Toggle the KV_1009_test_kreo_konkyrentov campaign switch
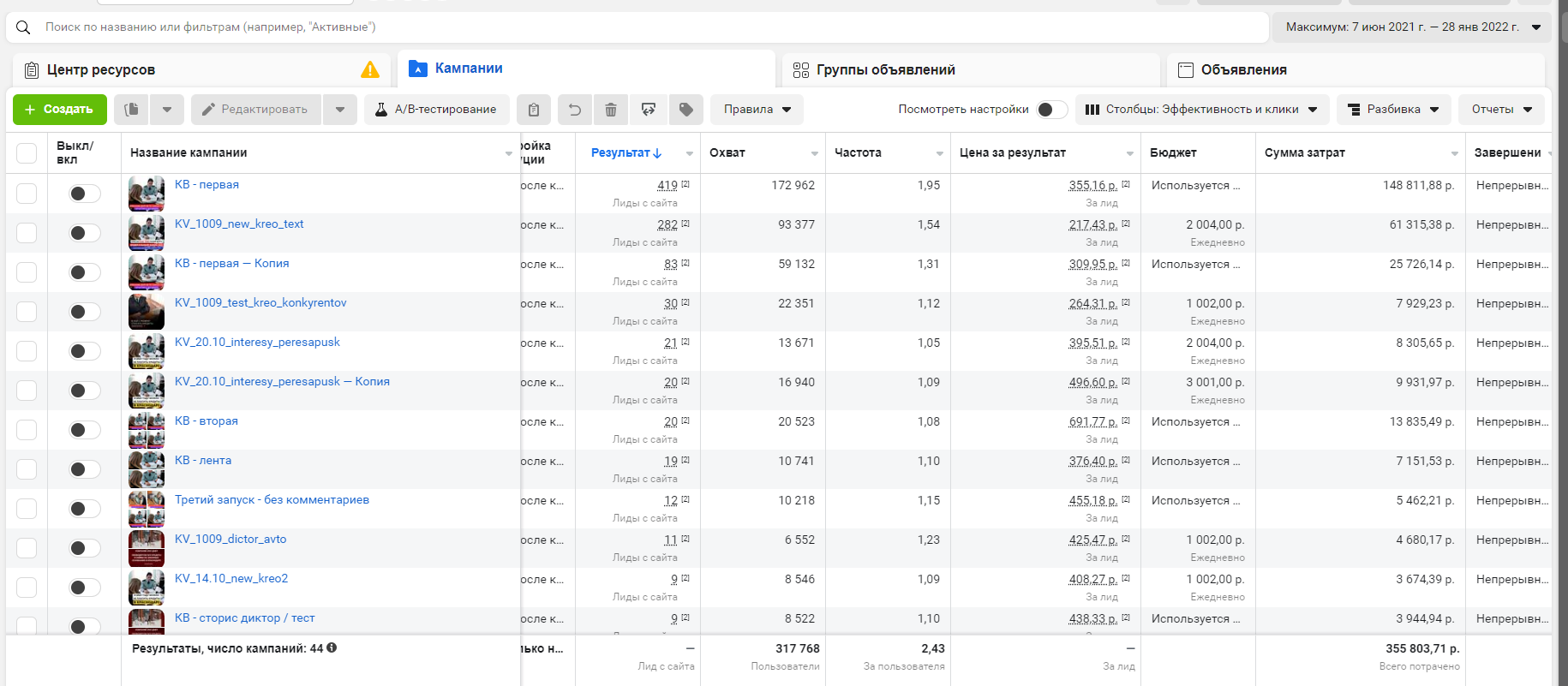 [85, 312]
